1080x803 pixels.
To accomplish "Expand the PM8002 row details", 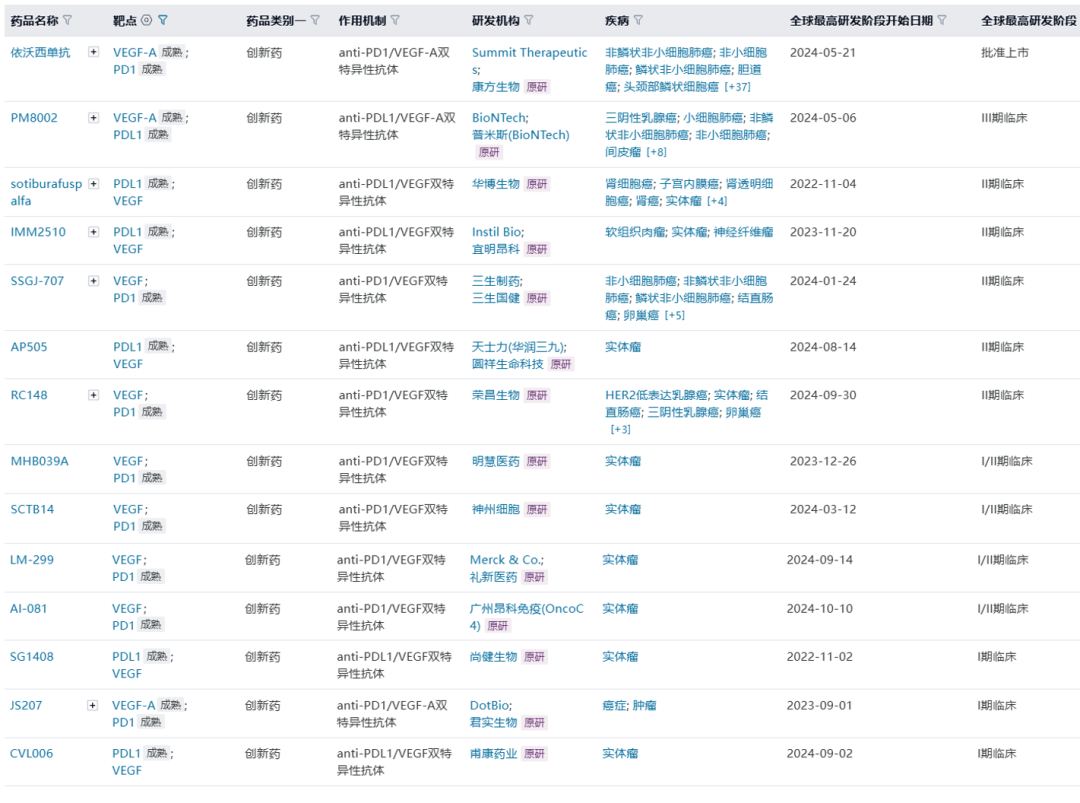I will click(x=94, y=118).
